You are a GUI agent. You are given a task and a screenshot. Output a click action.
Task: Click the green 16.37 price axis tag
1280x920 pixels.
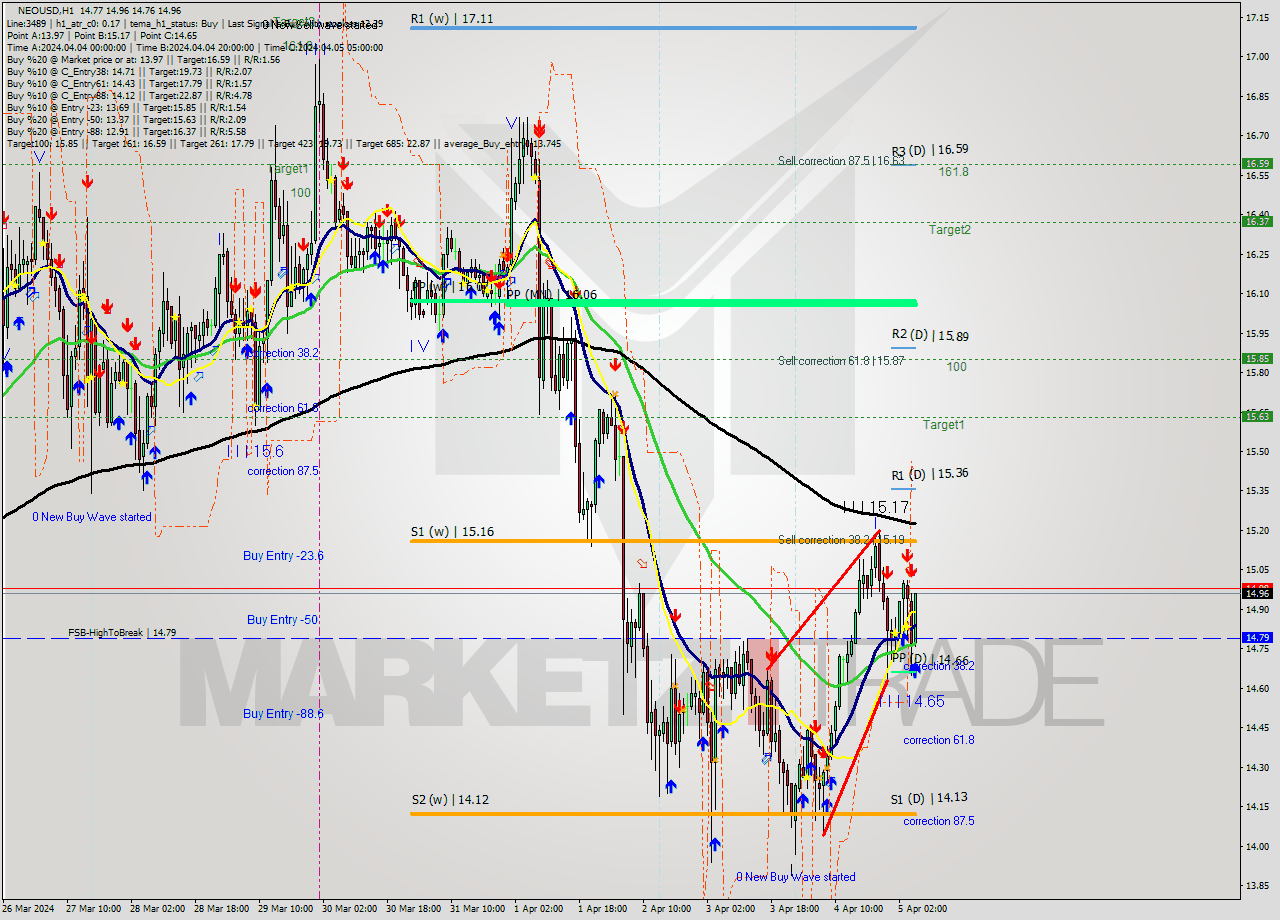pyautogui.click(x=1256, y=221)
